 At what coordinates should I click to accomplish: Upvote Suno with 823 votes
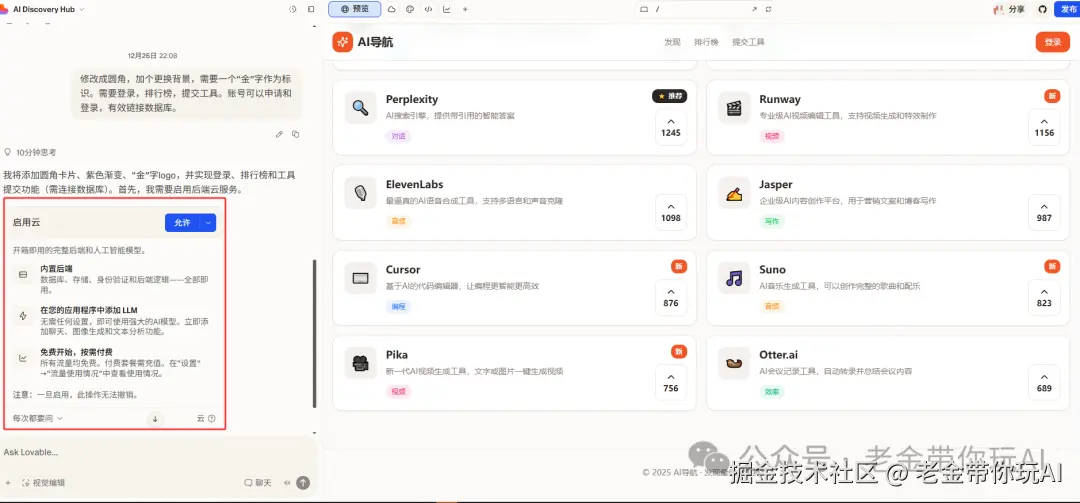coord(1044,297)
